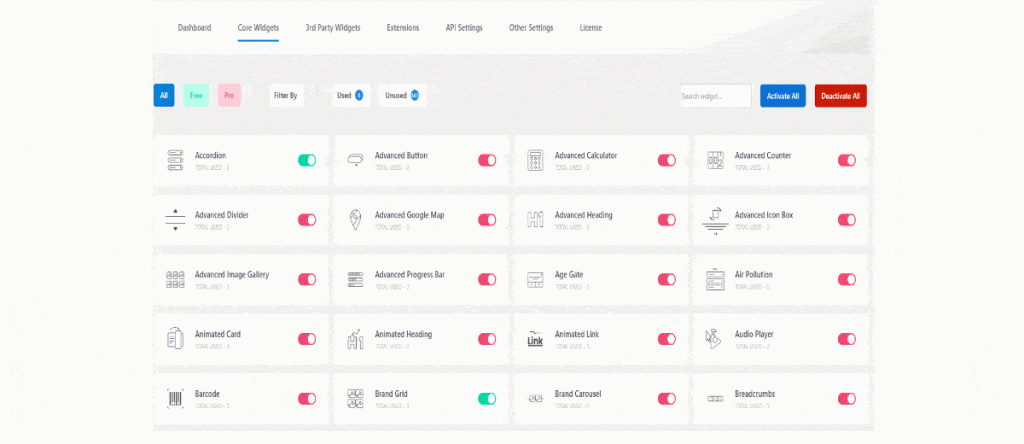Viewport: 1024px width, 444px height.
Task: Turn on the Breadcrumbs switch
Action: tap(847, 398)
